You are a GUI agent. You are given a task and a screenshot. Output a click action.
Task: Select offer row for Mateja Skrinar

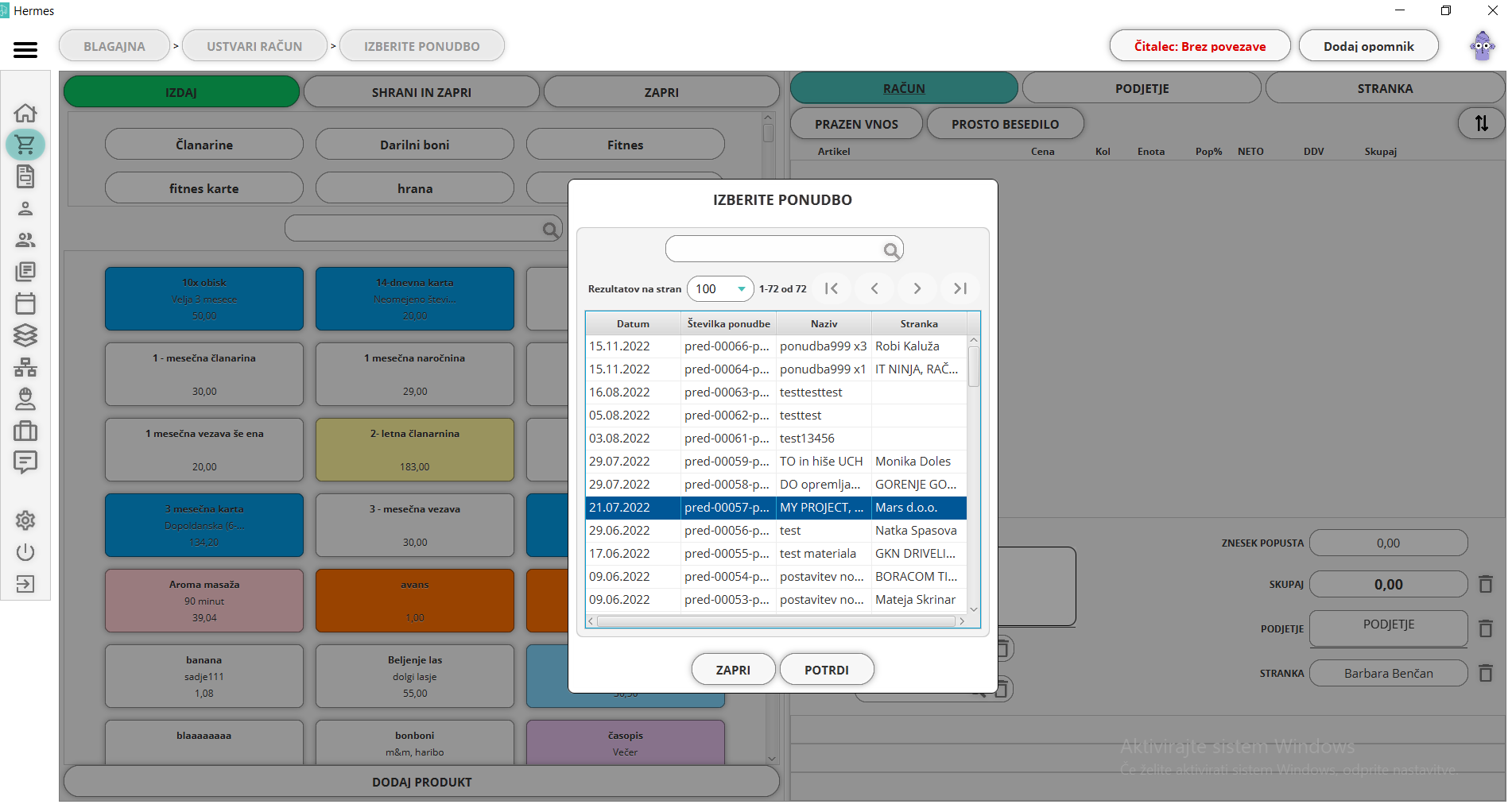tap(776, 600)
